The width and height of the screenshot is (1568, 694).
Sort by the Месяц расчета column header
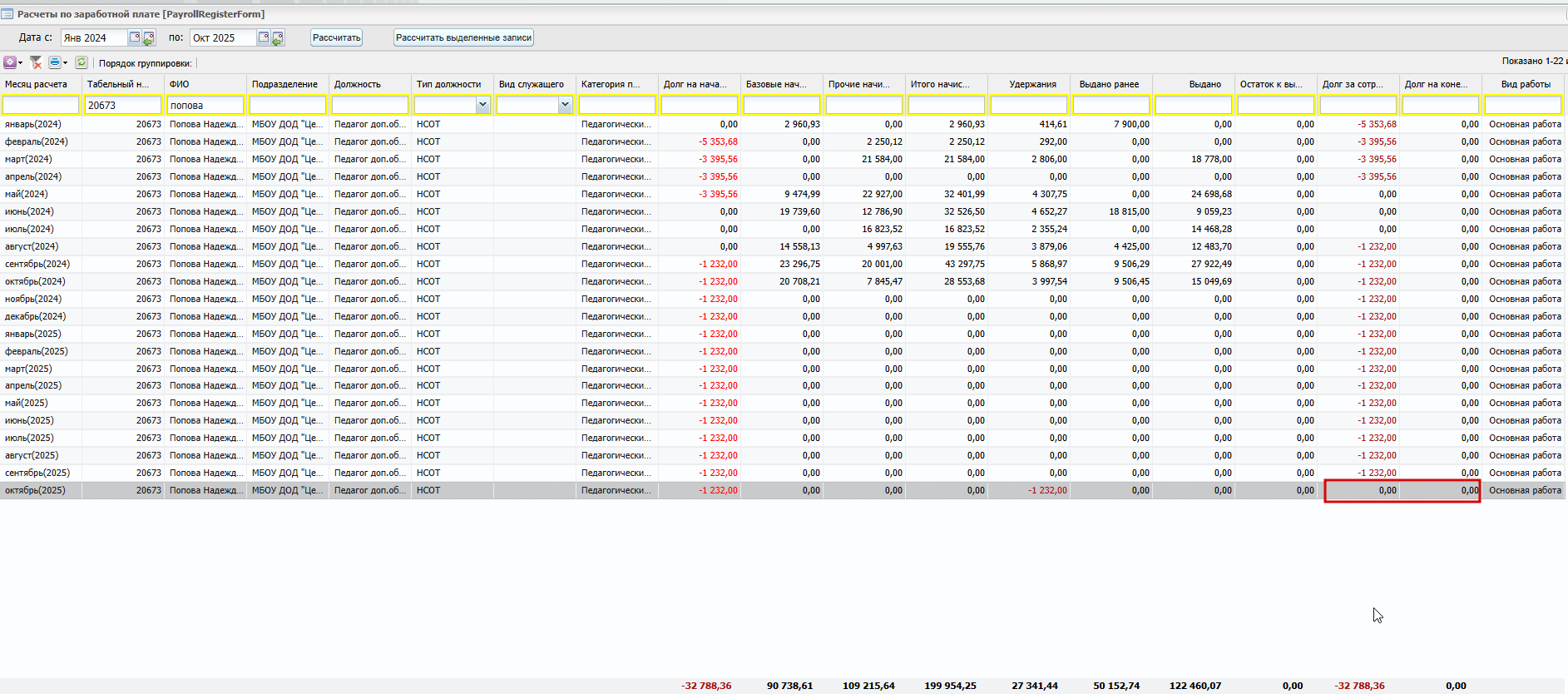(x=37, y=84)
